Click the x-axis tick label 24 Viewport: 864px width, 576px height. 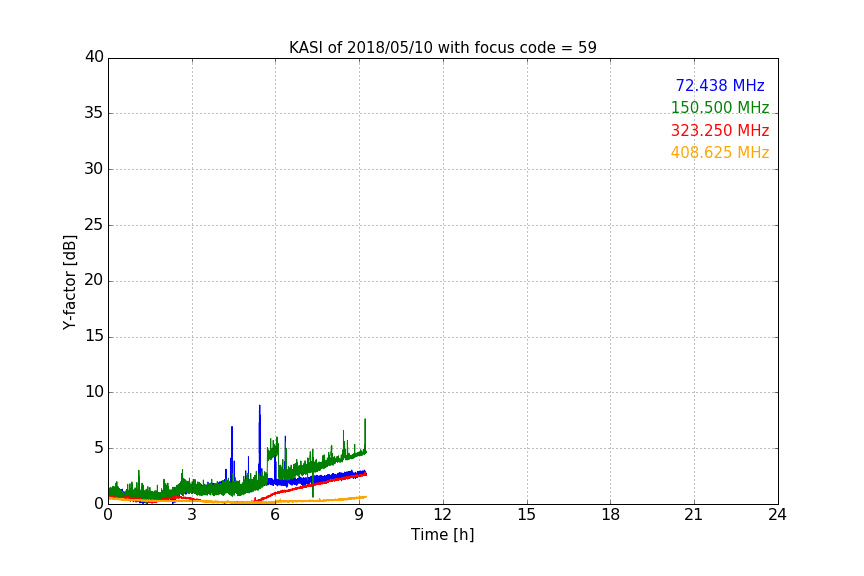click(x=777, y=515)
